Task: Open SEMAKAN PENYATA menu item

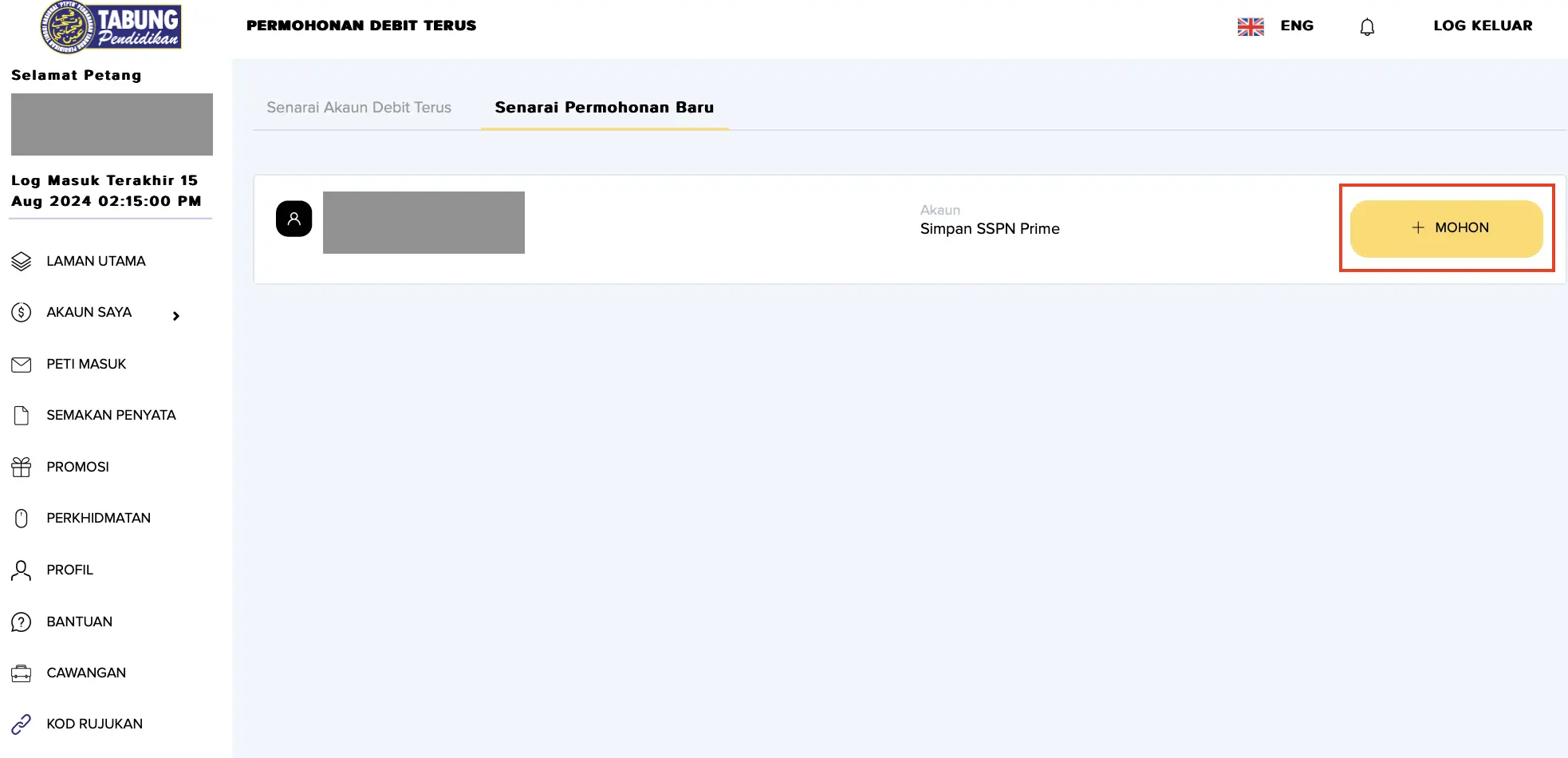Action: click(111, 415)
